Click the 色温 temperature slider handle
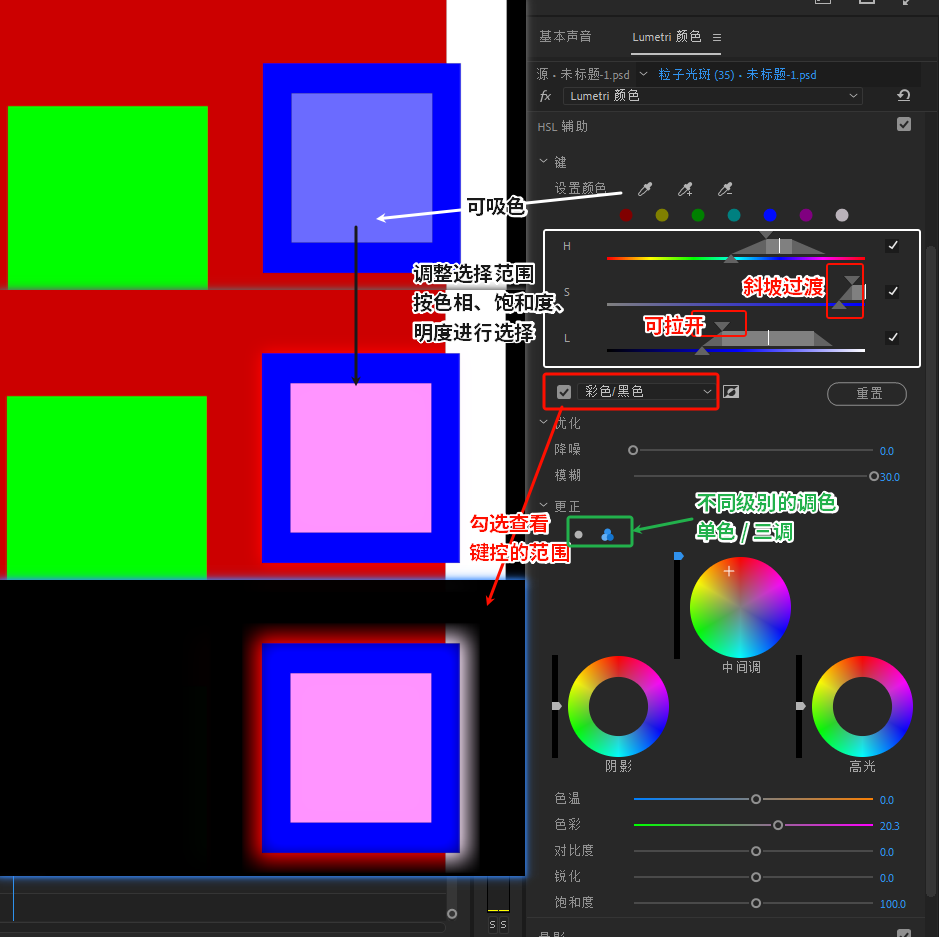 point(756,799)
